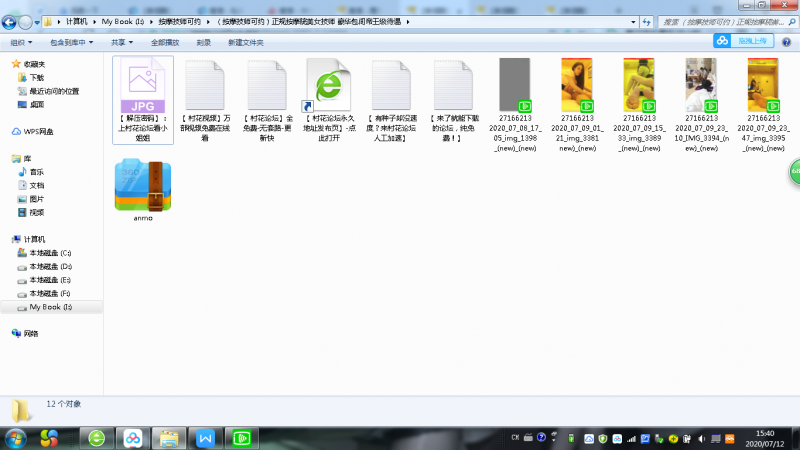Open the 图片 library
The height and width of the screenshot is (450, 800).
click(37, 199)
